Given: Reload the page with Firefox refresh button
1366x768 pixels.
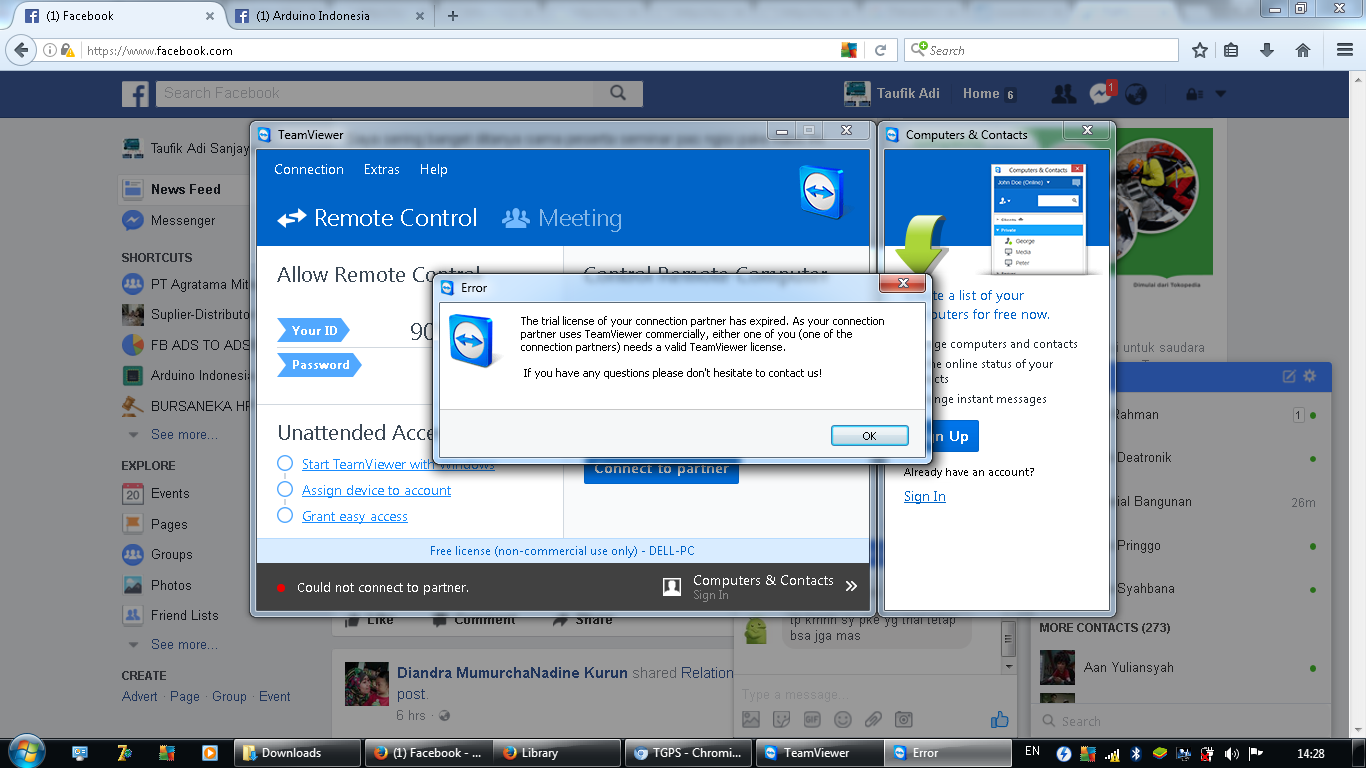Looking at the screenshot, I should click(x=881, y=50).
